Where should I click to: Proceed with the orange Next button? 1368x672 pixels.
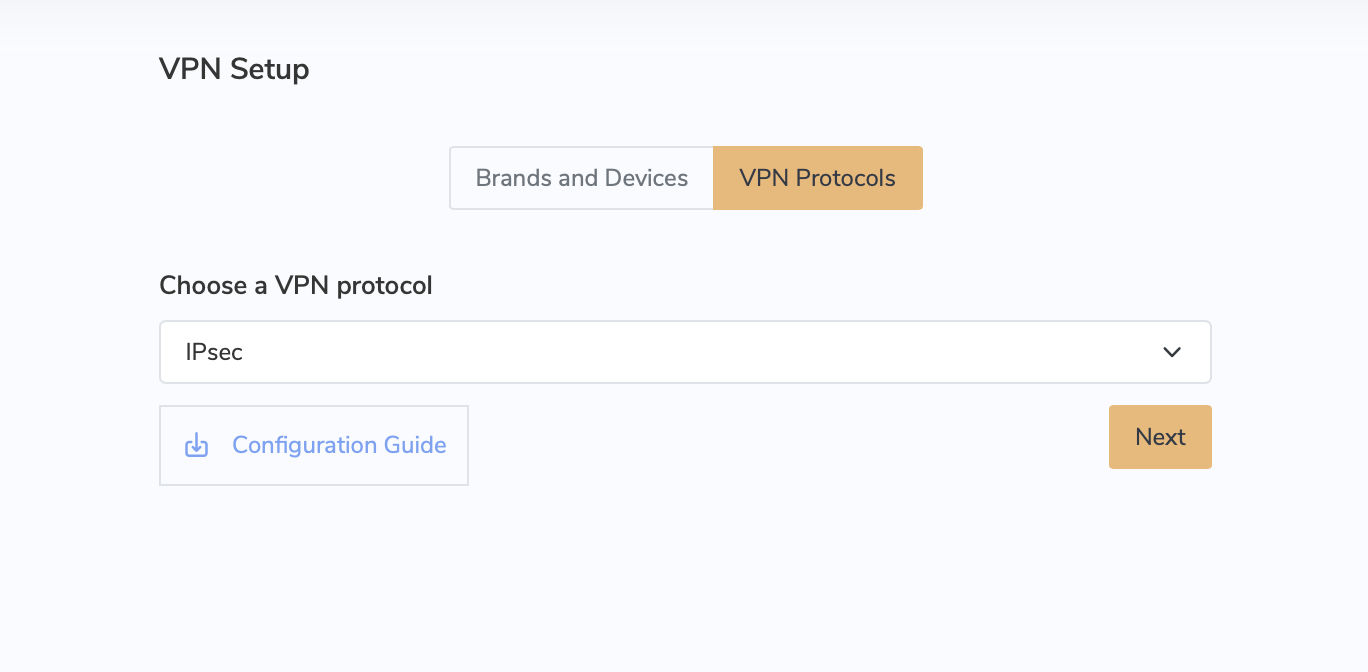click(1160, 437)
